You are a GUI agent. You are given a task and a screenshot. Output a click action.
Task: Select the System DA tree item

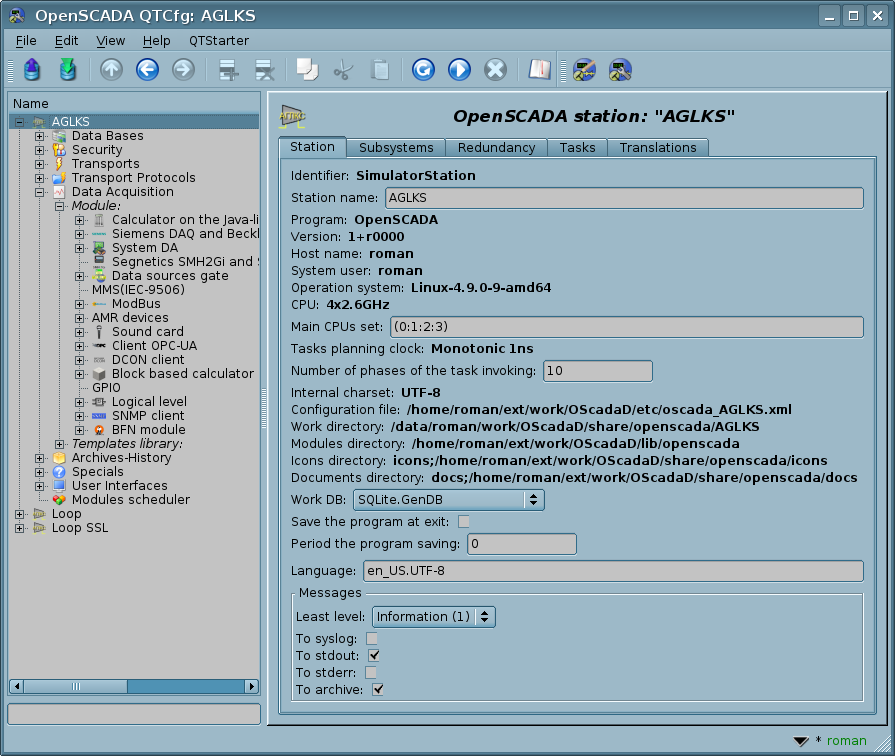tap(145, 248)
